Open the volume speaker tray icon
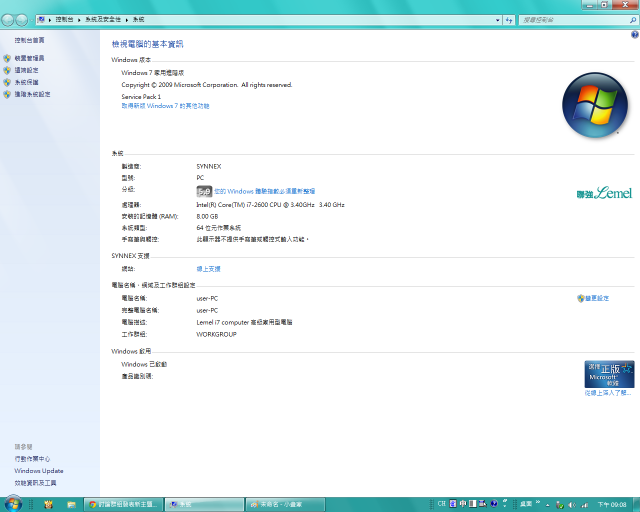Viewport: 640px width, 512px height. pos(572,505)
